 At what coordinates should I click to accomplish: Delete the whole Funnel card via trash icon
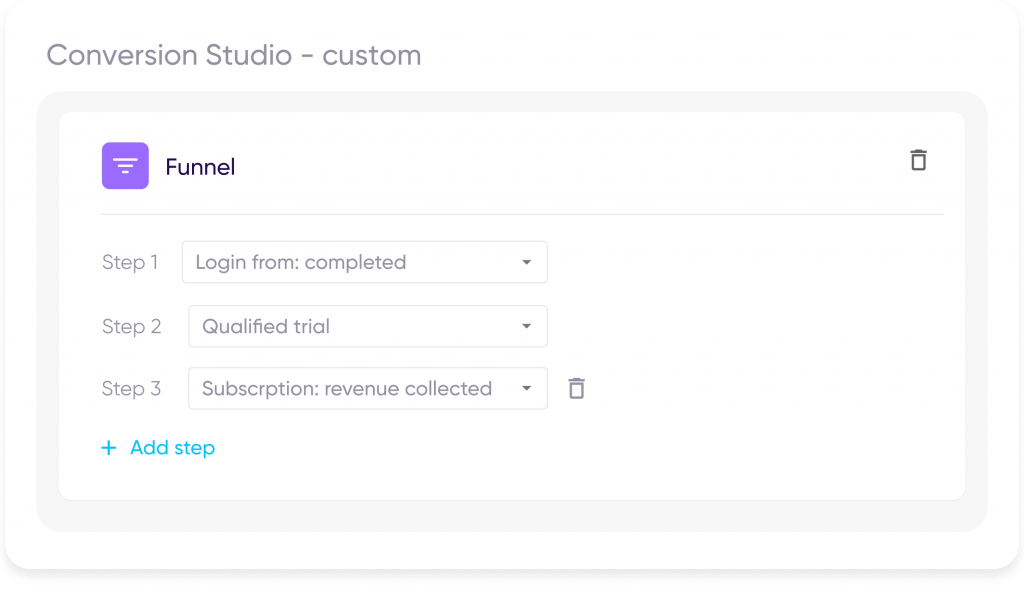[x=918, y=160]
